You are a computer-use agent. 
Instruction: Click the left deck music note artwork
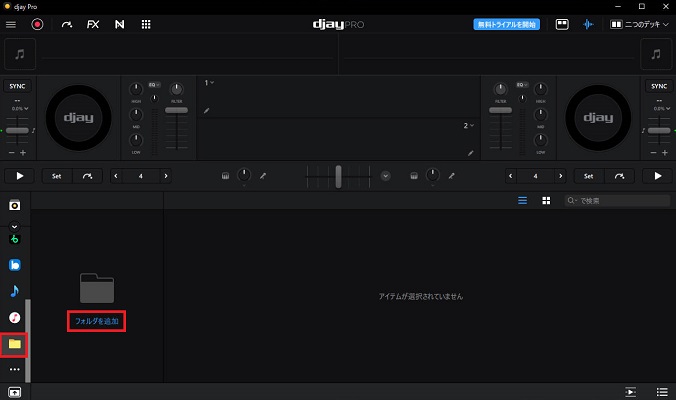tap(20, 54)
